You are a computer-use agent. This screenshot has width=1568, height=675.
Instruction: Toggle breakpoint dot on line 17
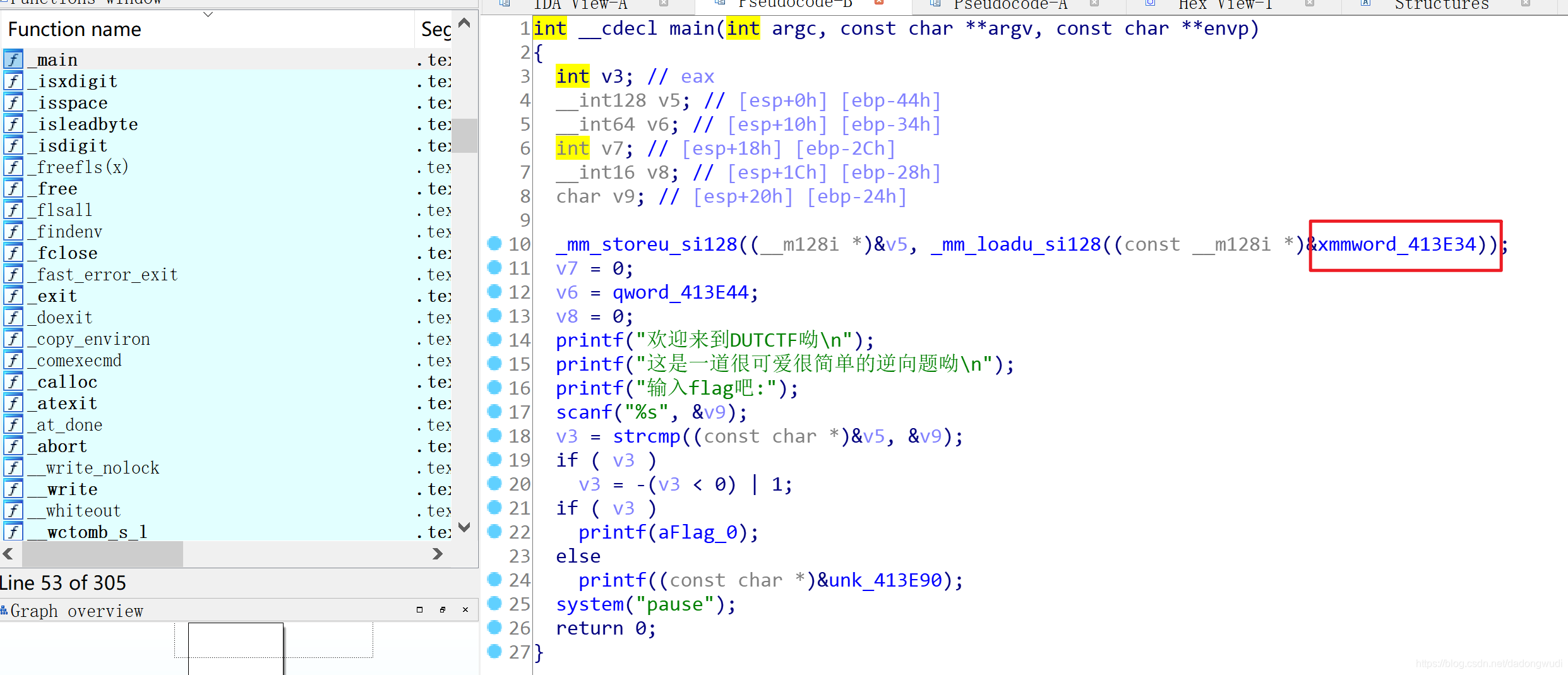click(494, 411)
